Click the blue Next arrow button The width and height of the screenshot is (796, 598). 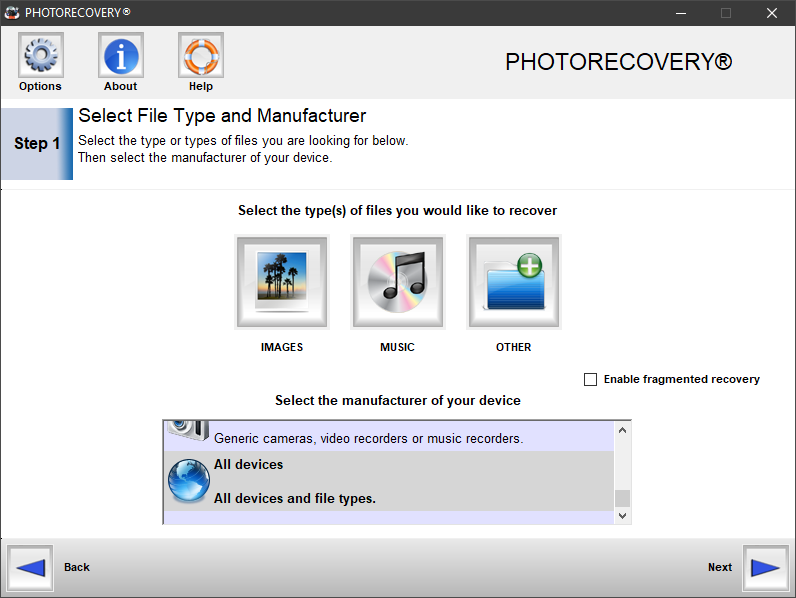766,568
